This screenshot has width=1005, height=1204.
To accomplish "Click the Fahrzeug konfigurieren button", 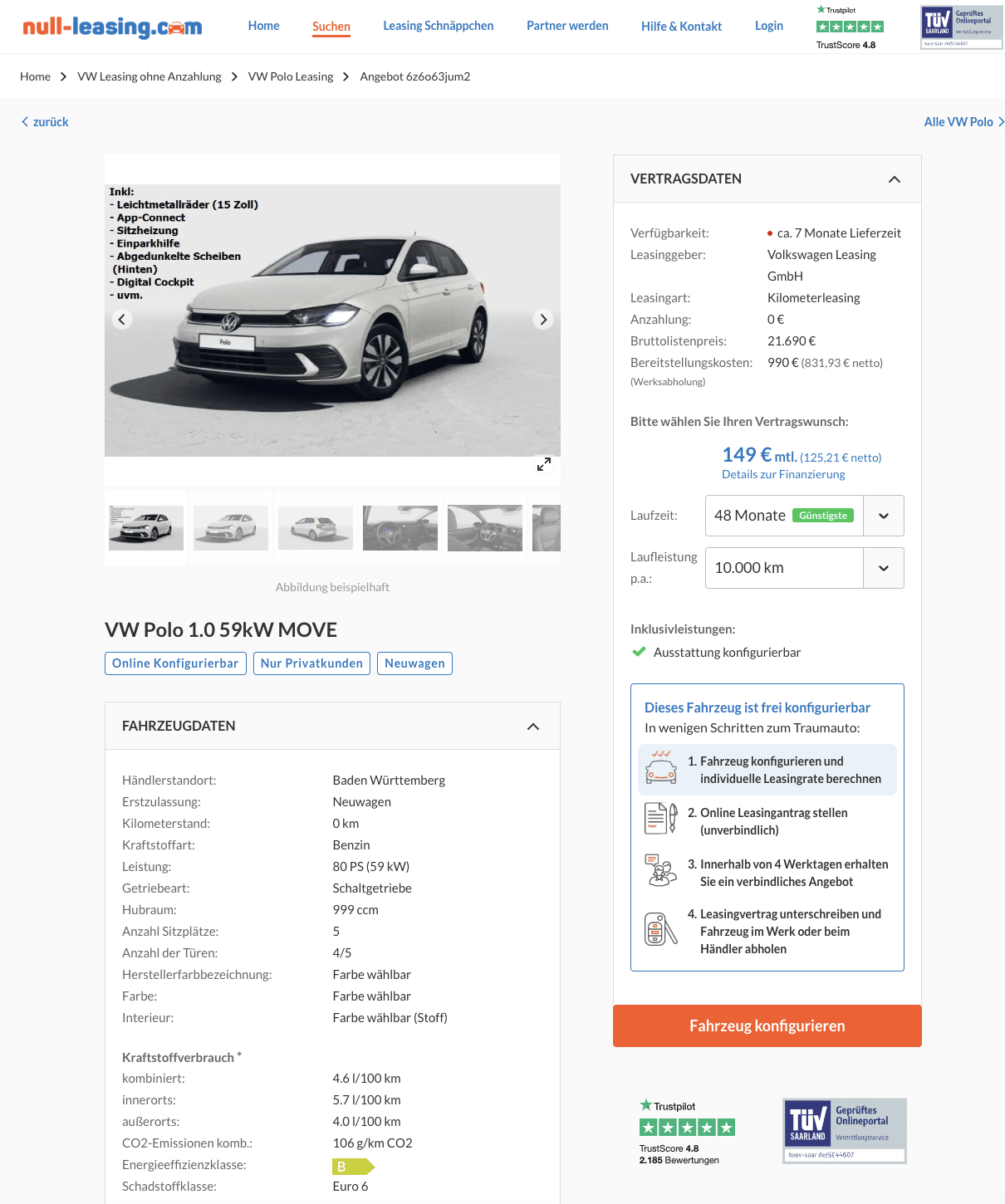I will [767, 1026].
